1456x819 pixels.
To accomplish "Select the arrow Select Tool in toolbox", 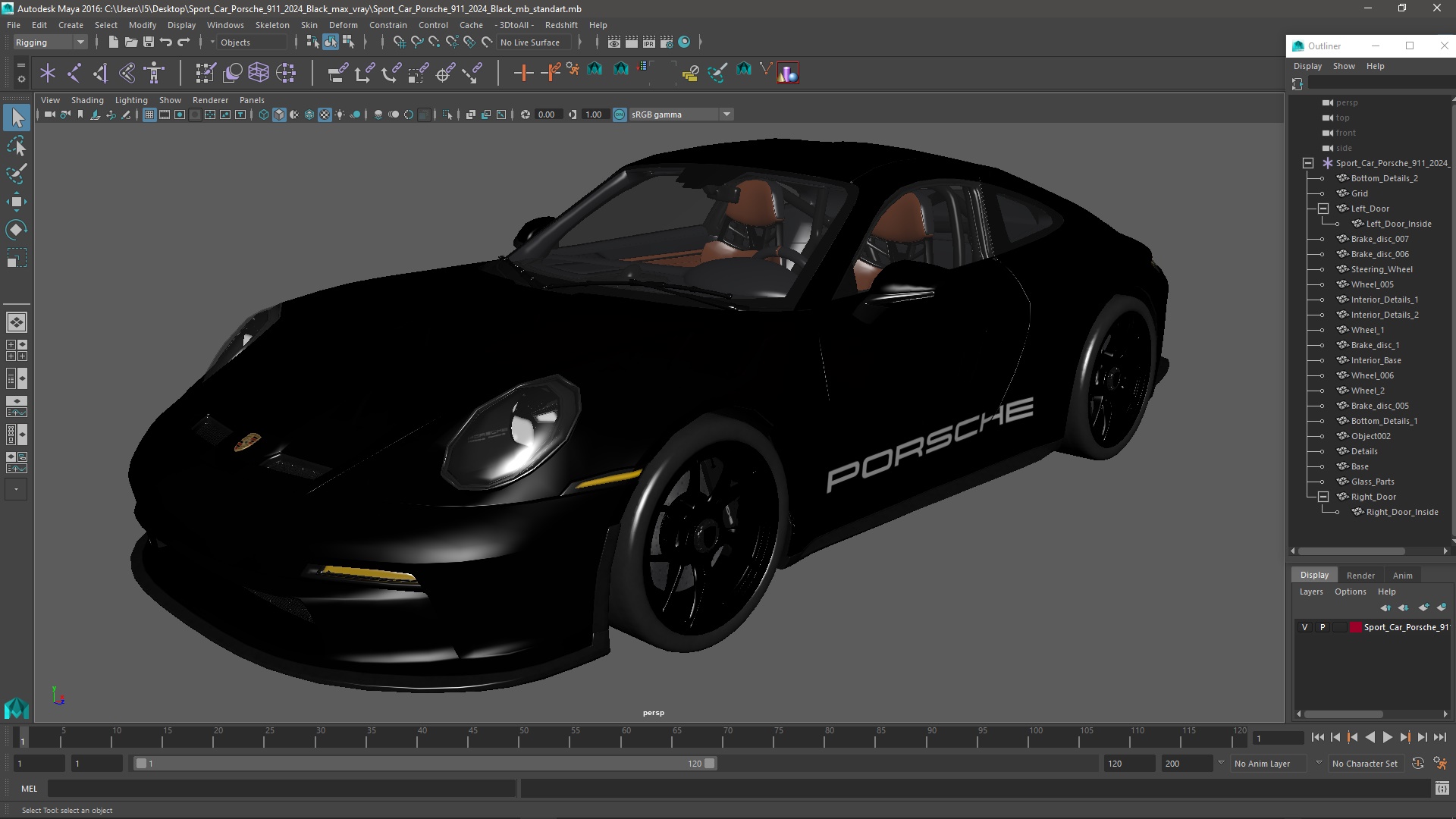I will coord(17,118).
